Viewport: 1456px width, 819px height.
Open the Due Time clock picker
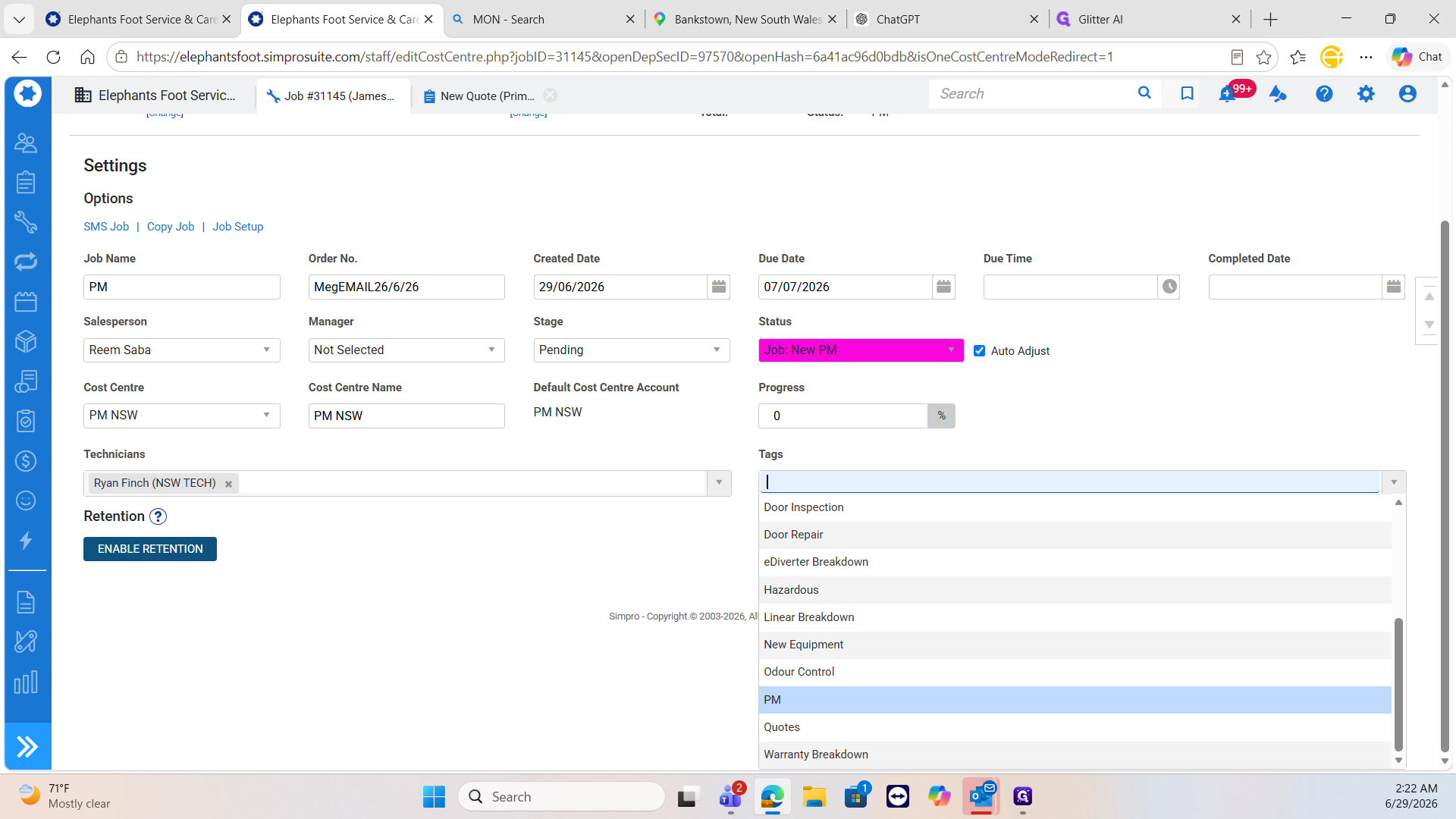tap(1169, 287)
